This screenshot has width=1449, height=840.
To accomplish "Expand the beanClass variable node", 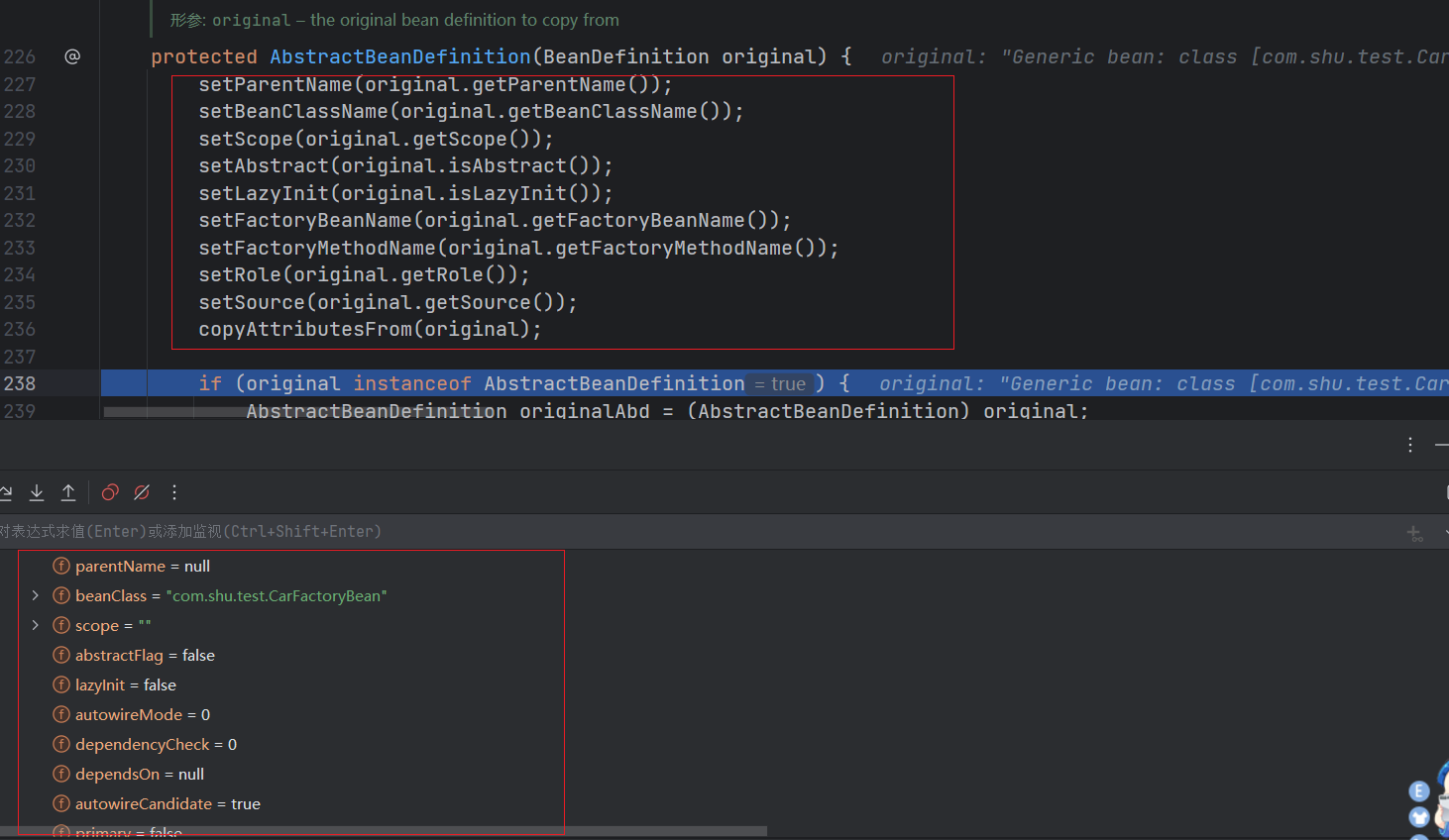I will pos(36,595).
